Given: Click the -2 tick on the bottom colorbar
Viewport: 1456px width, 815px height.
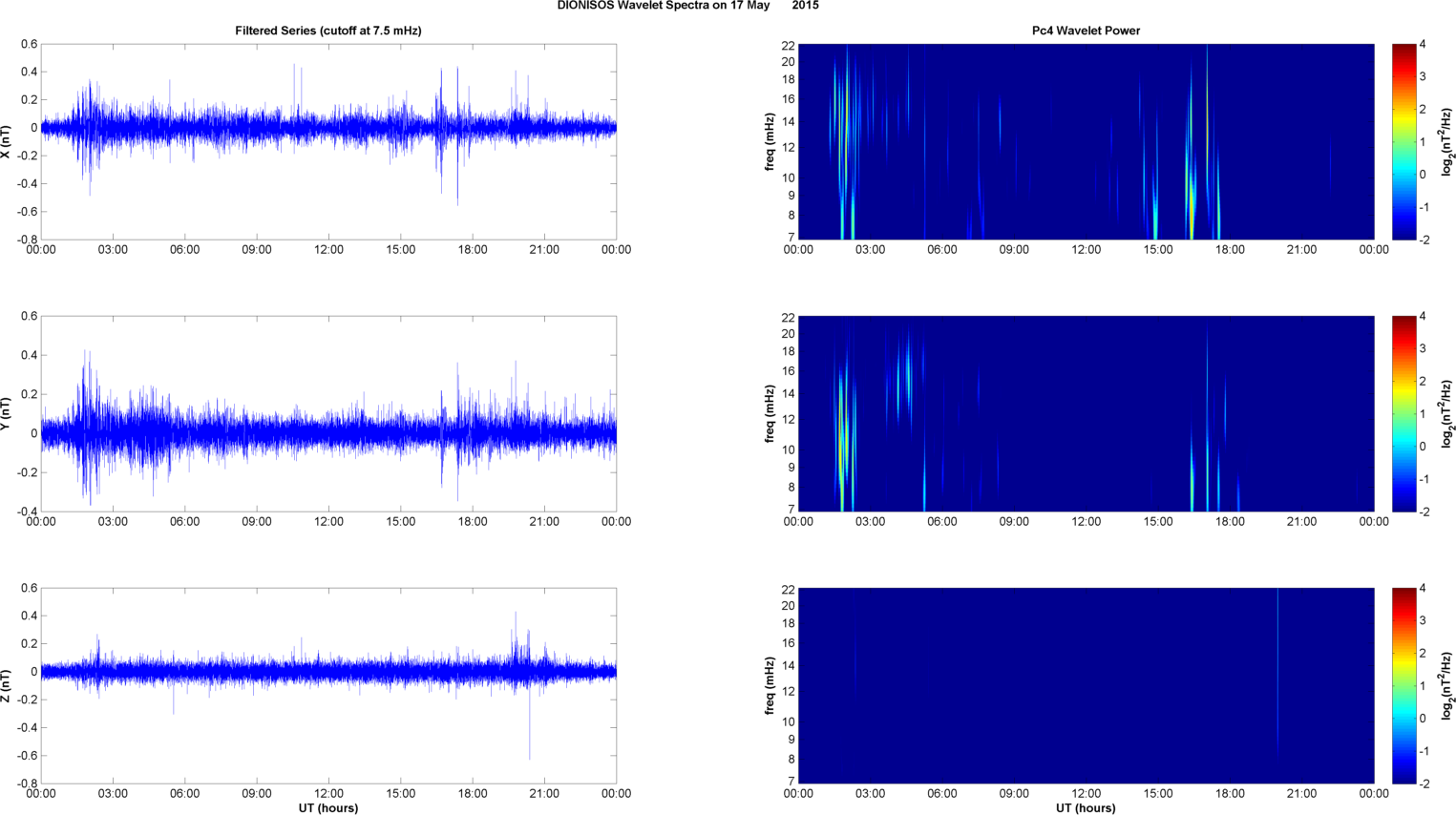Looking at the screenshot, I should [x=1424, y=784].
